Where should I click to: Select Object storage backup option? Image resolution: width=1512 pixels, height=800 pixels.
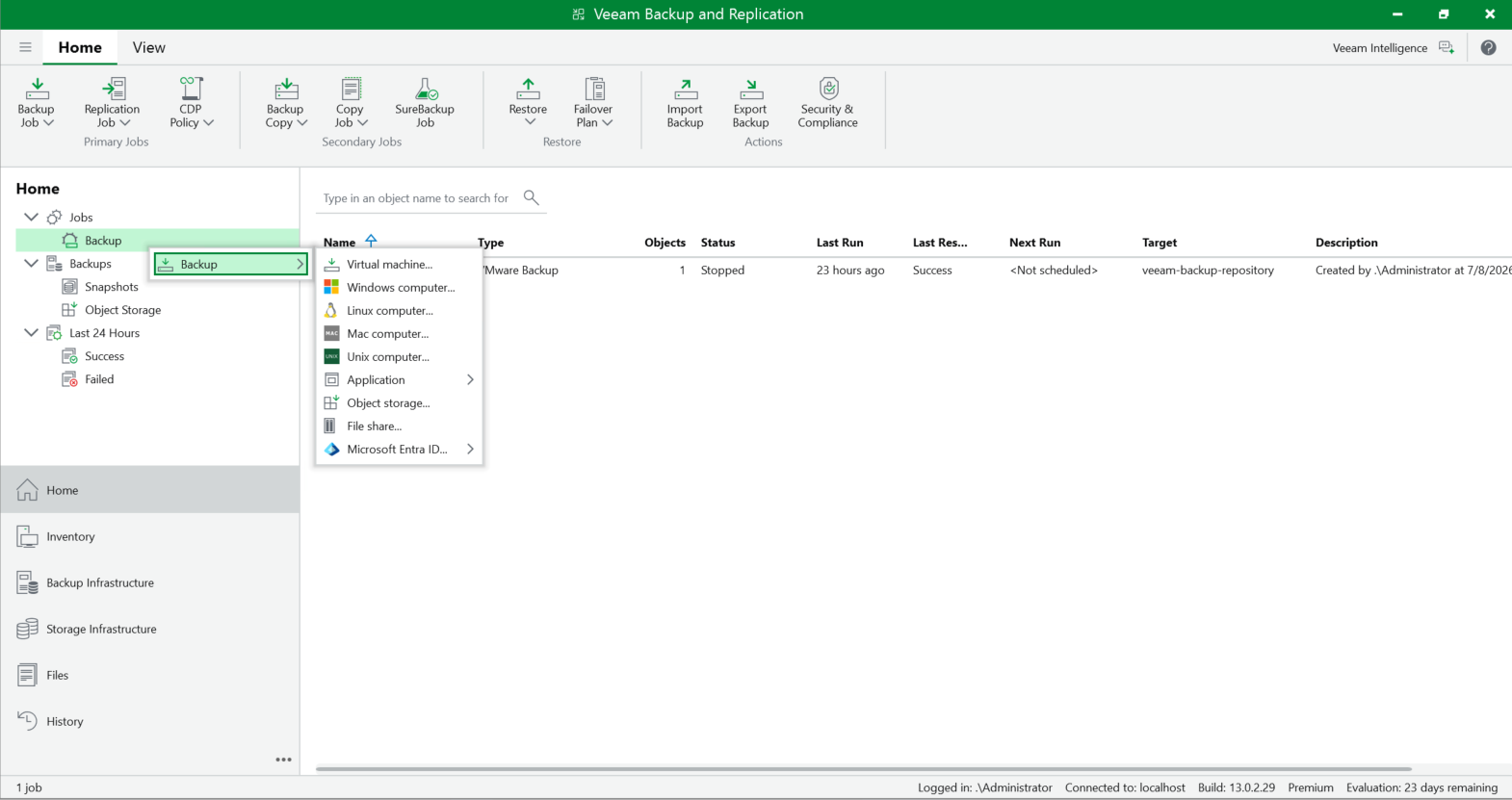pyautogui.click(x=399, y=402)
